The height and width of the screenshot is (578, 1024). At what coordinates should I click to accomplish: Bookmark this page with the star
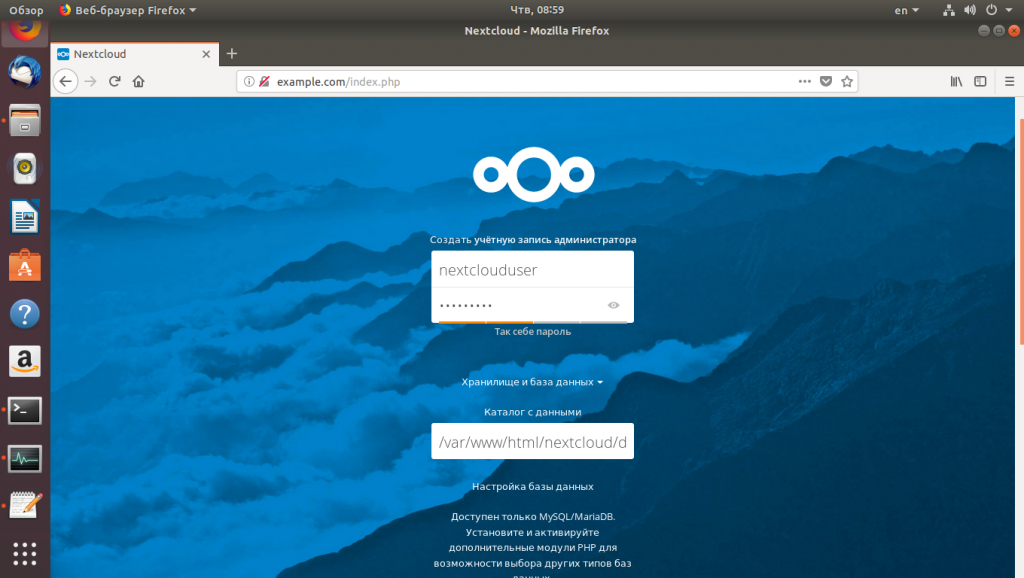tap(847, 82)
